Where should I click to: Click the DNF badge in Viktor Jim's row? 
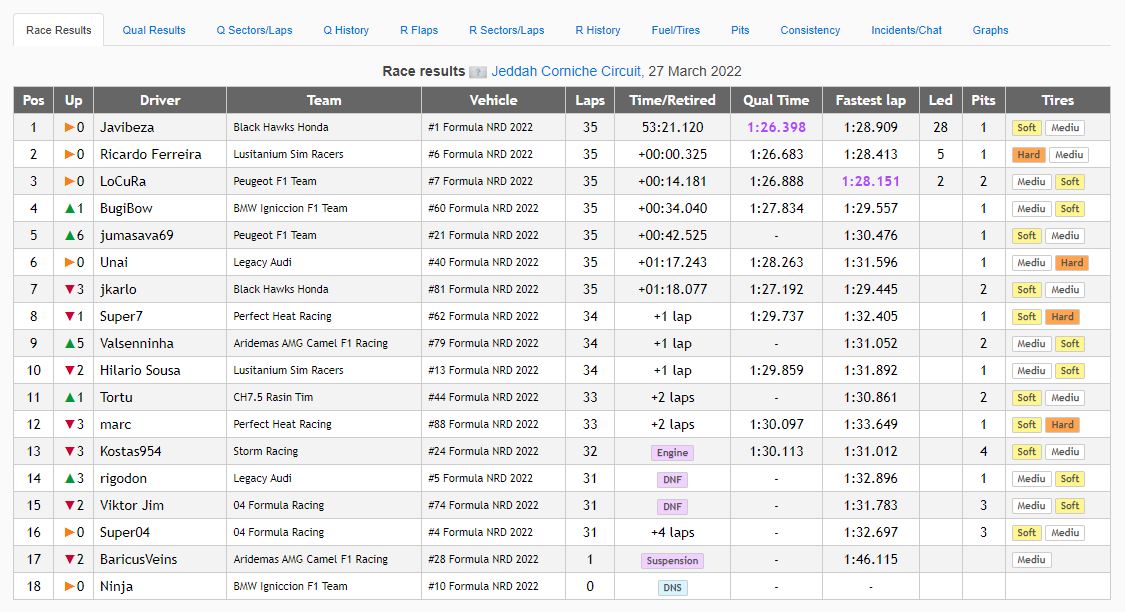[x=672, y=507]
